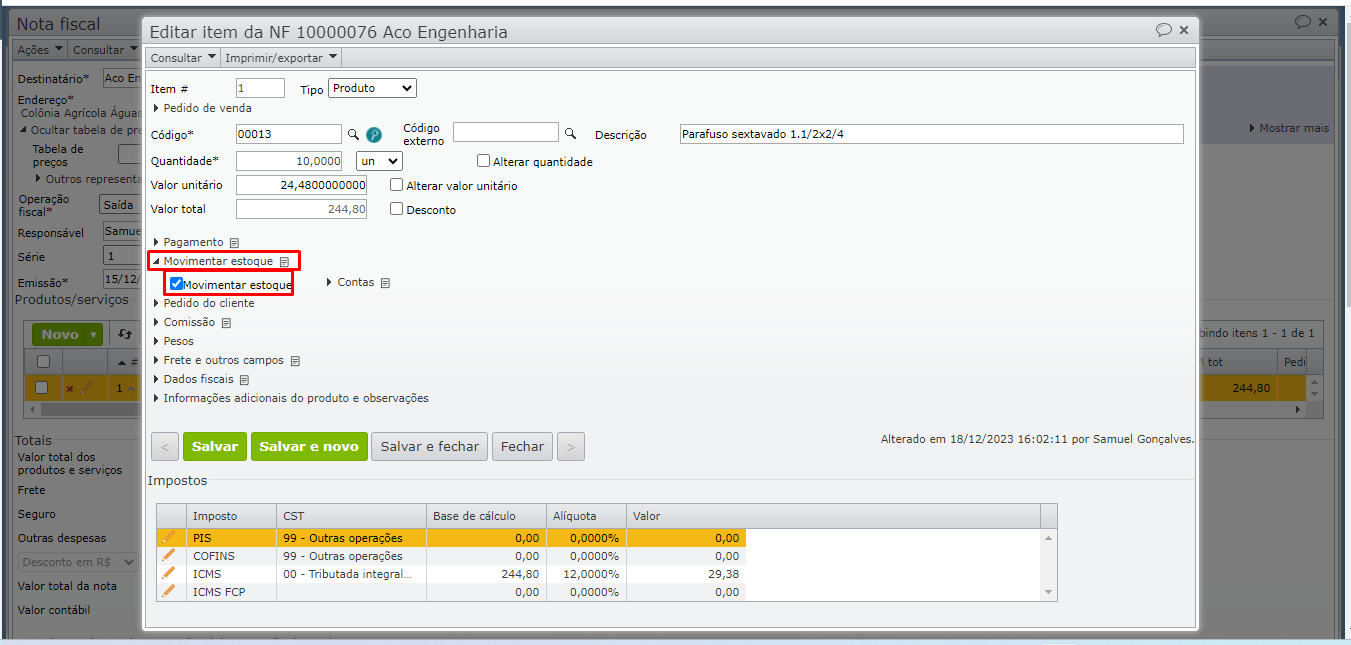Click the teal round icon beside Código search
The width and height of the screenshot is (1351, 645).
[x=374, y=134]
